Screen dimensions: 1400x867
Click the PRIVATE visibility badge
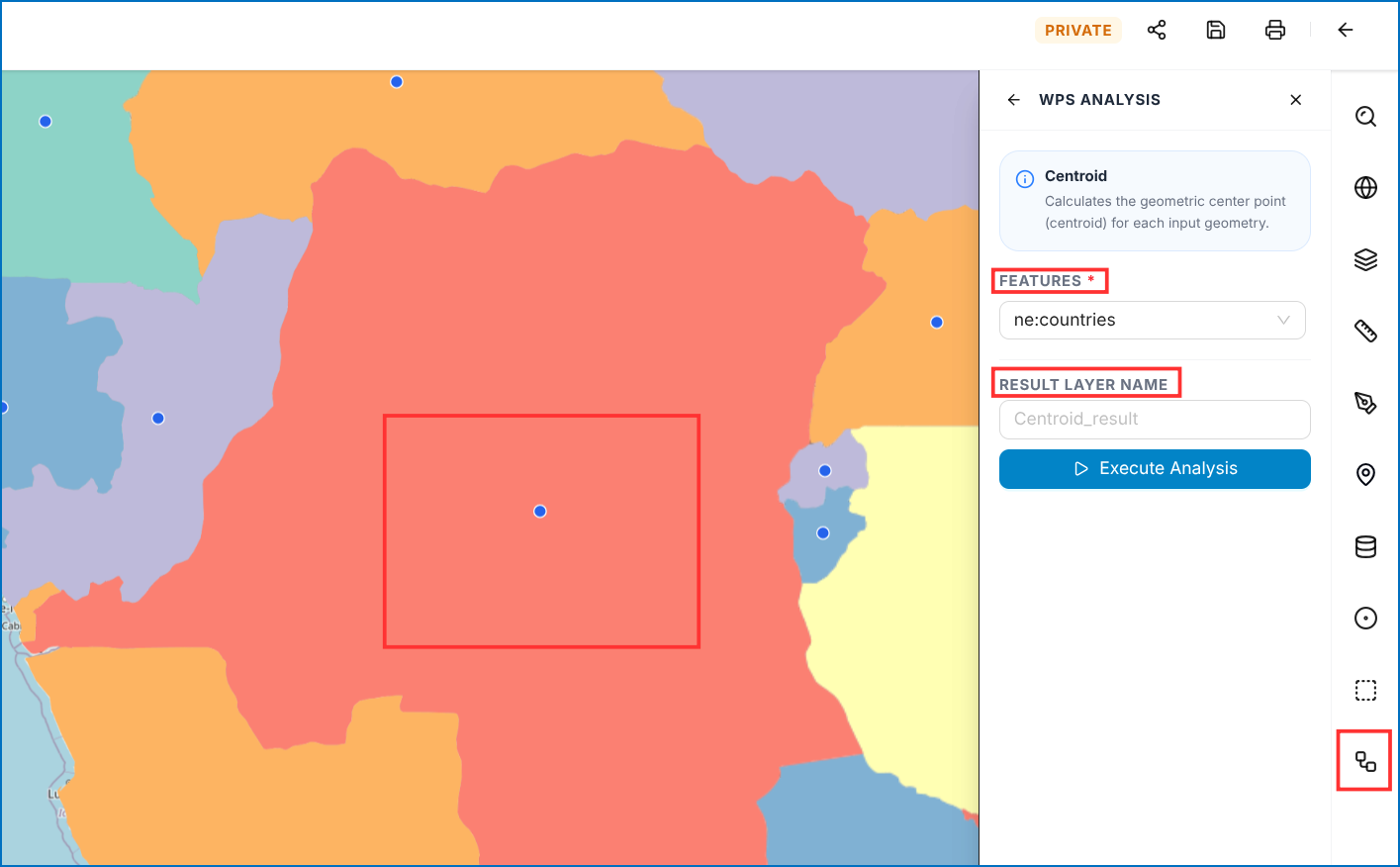pos(1078,31)
